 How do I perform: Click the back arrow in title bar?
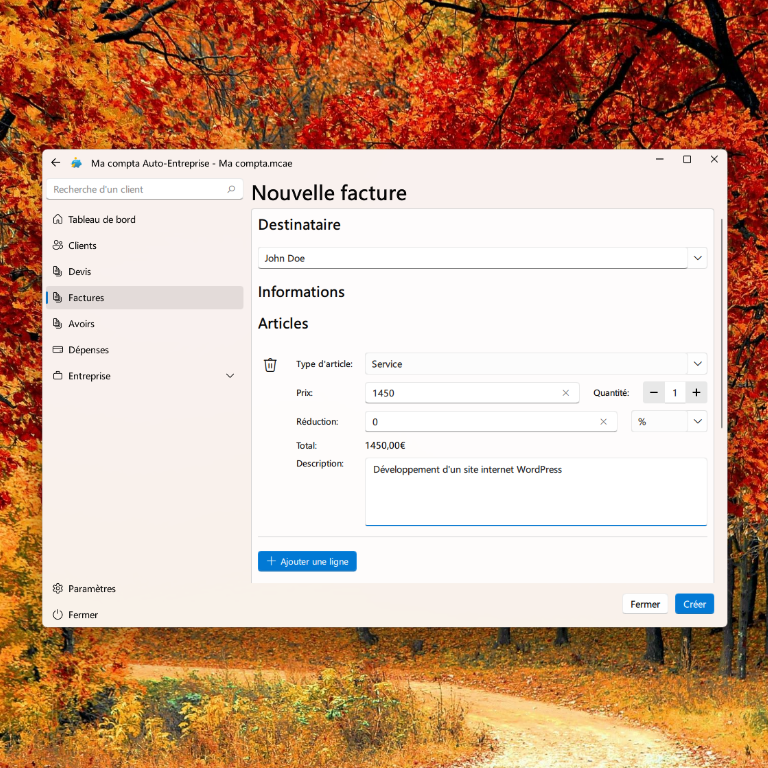point(56,163)
